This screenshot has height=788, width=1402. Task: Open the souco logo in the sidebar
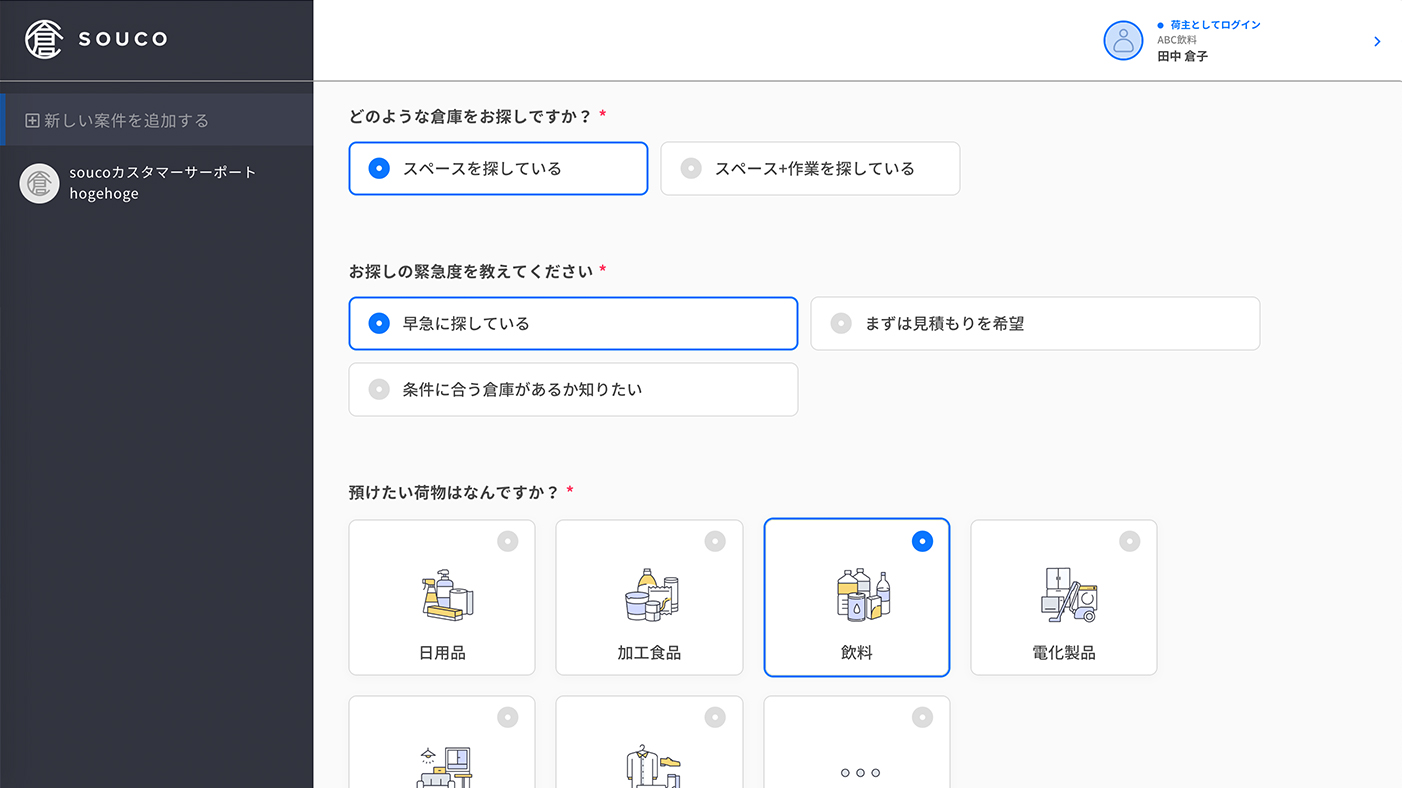pyautogui.click(x=95, y=39)
